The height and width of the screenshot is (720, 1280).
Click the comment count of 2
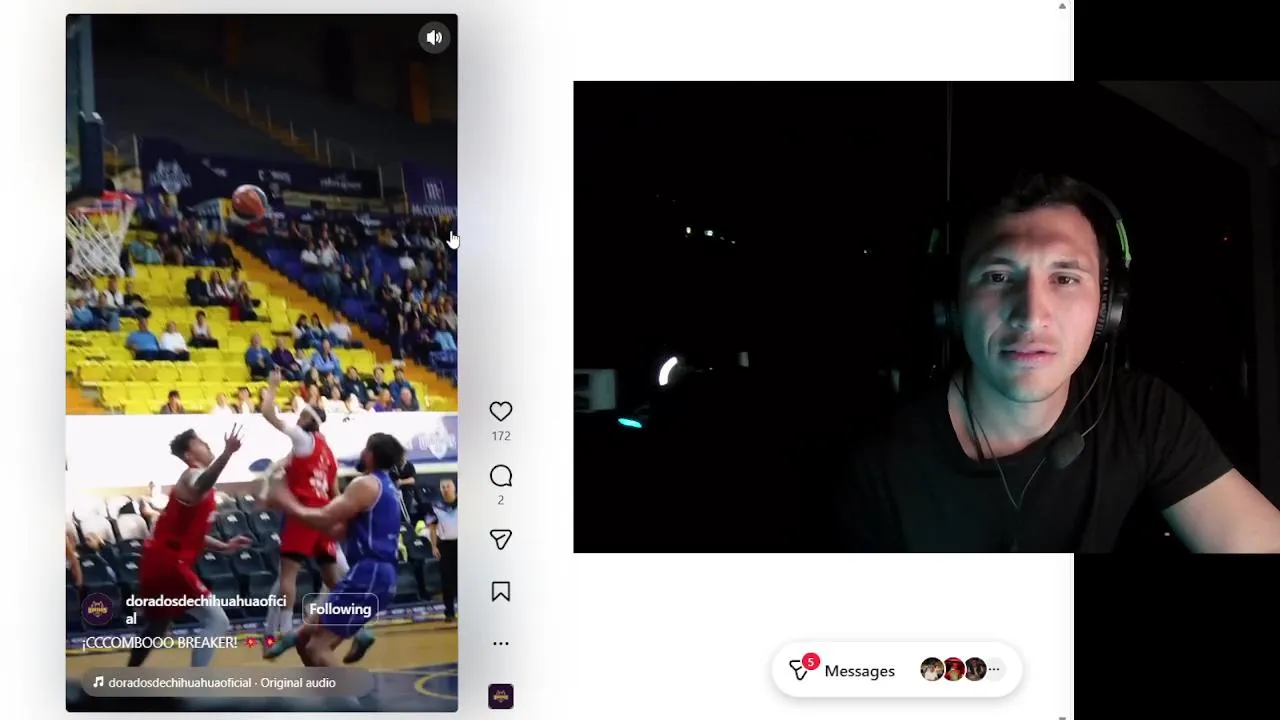pyautogui.click(x=501, y=500)
